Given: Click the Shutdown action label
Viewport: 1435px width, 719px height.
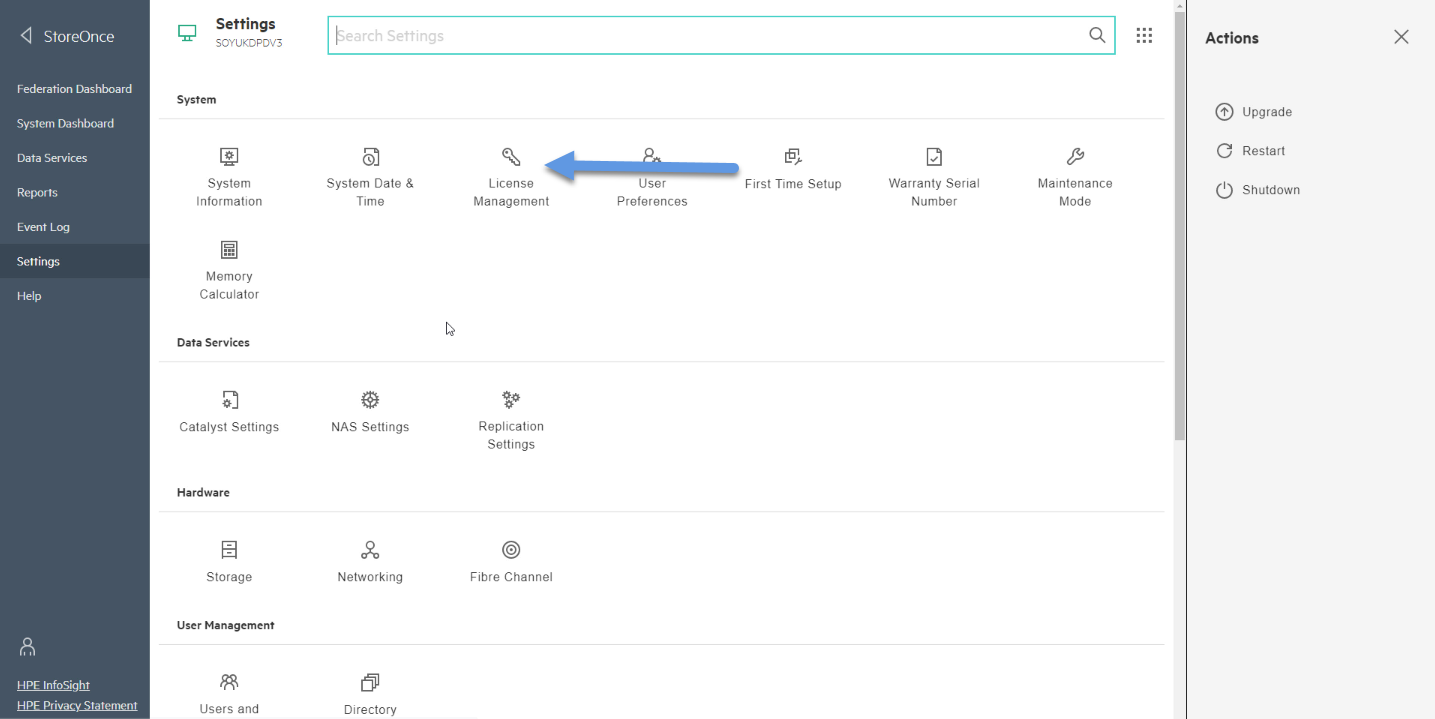Looking at the screenshot, I should point(1271,190).
